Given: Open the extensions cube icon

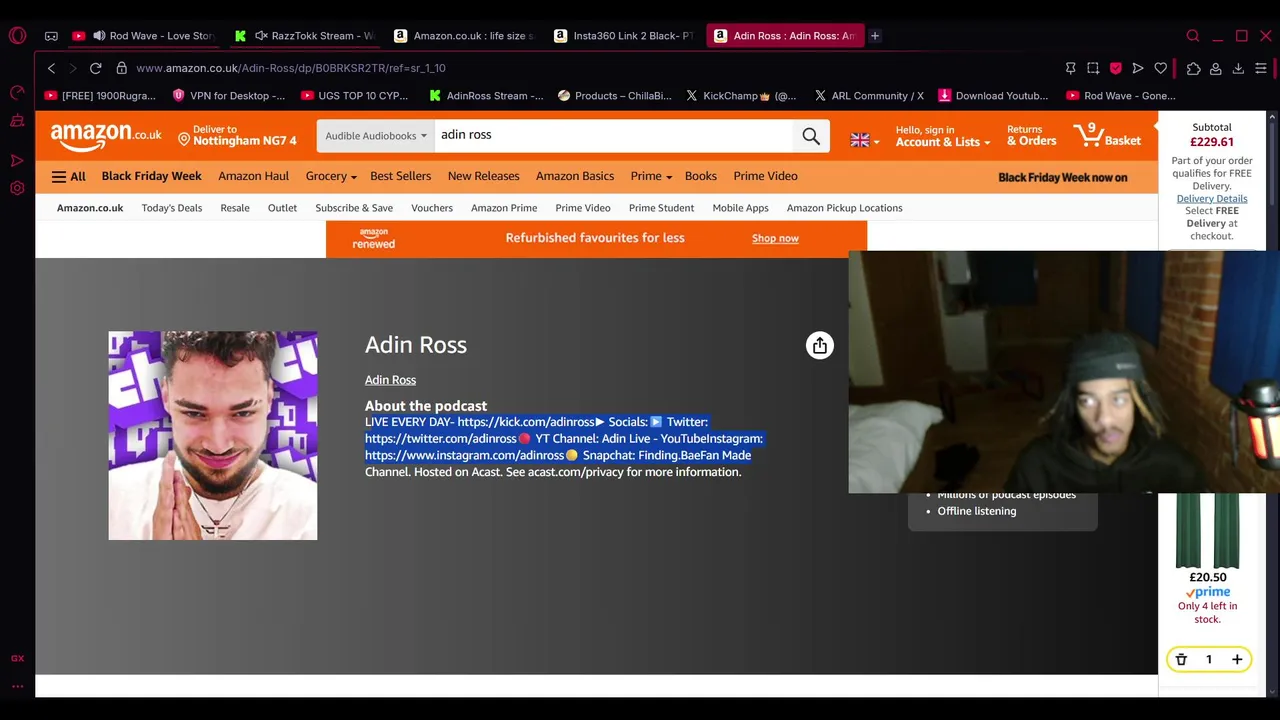Looking at the screenshot, I should [1193, 68].
